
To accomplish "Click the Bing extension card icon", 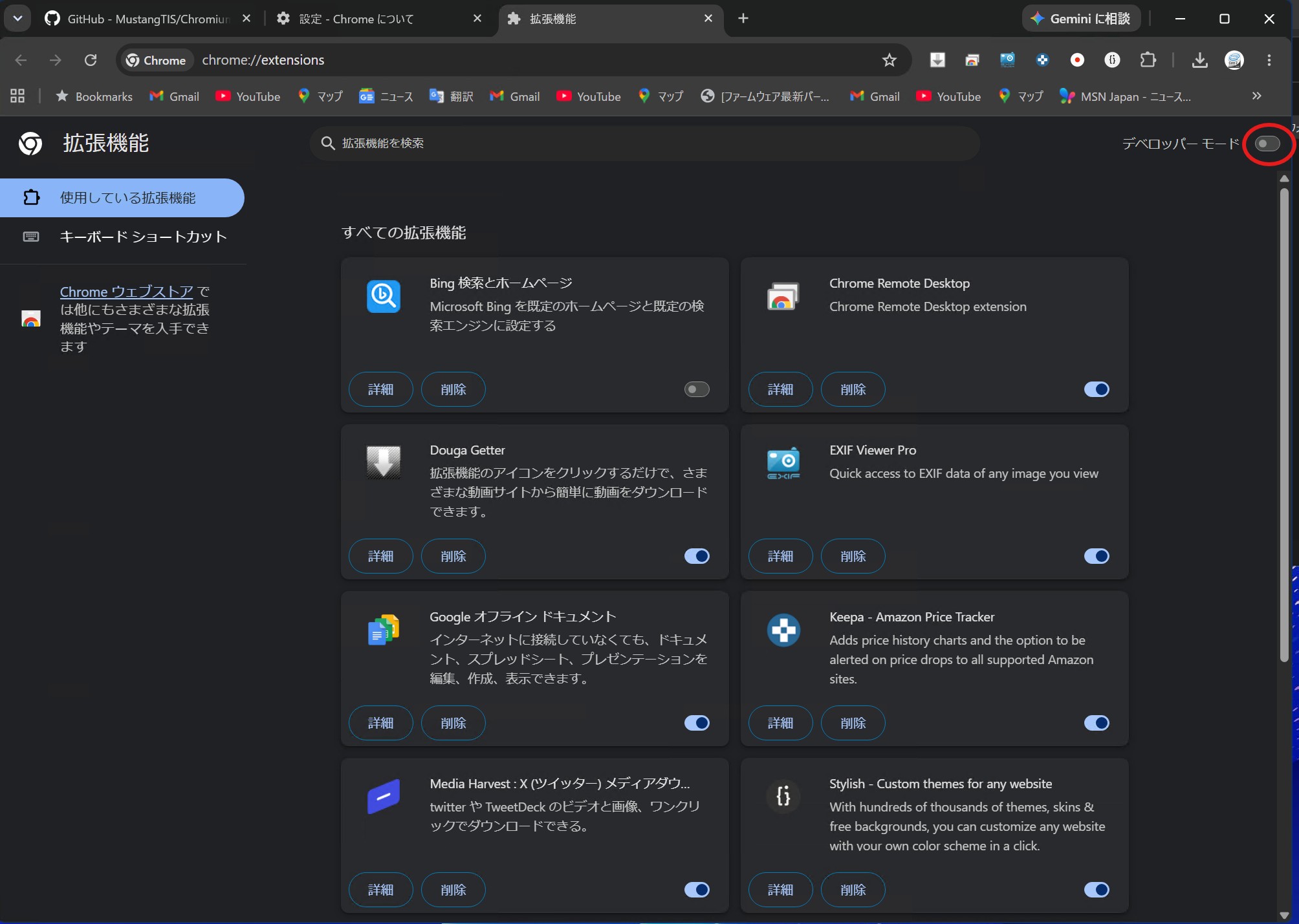I will pyautogui.click(x=384, y=296).
